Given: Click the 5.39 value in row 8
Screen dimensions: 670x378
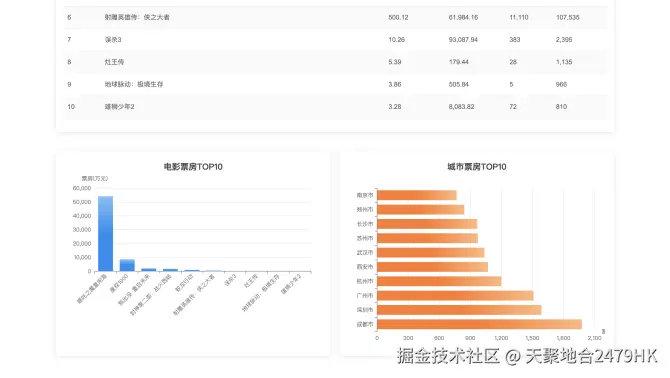Looking at the screenshot, I should coord(395,62).
